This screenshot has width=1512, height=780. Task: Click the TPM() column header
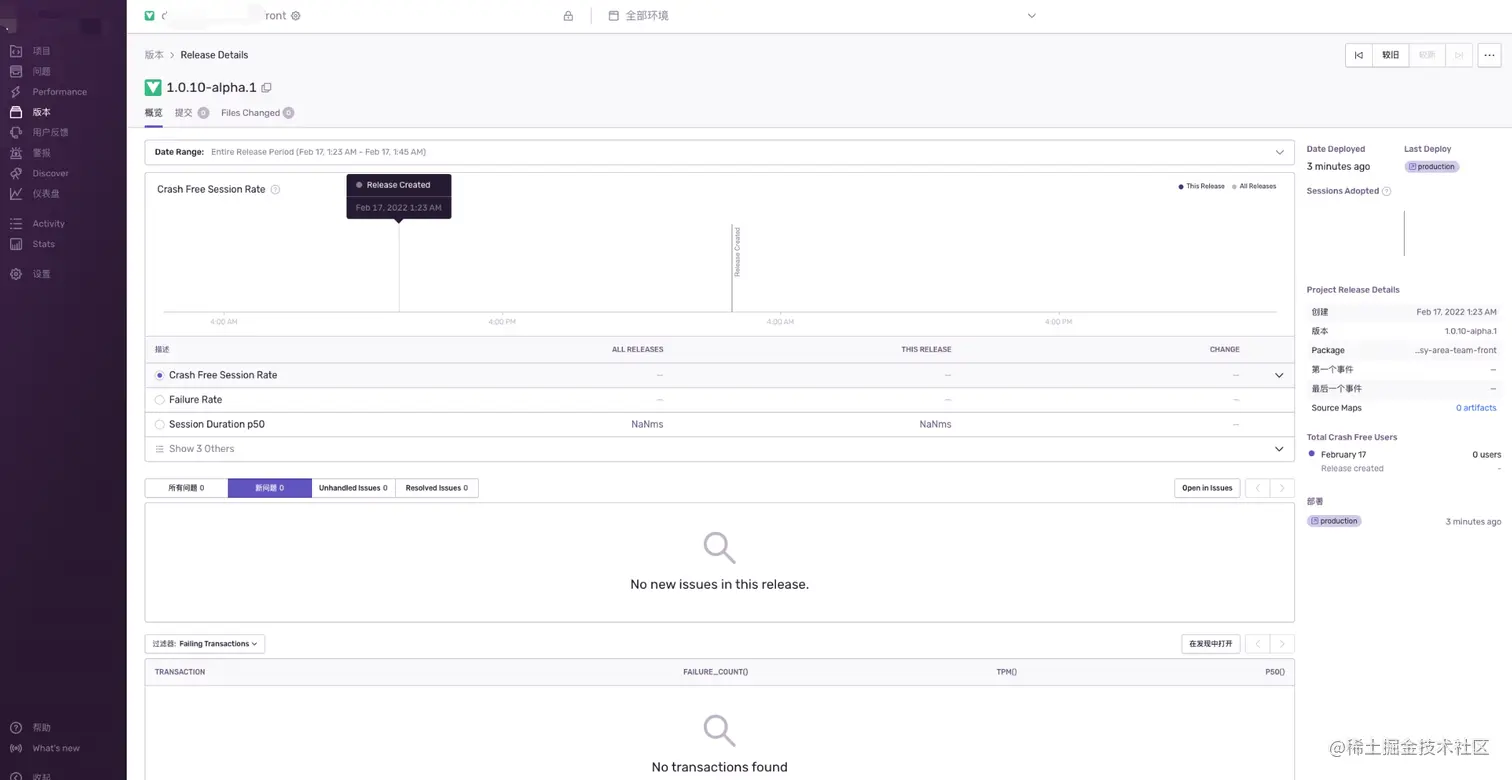[1006, 672]
